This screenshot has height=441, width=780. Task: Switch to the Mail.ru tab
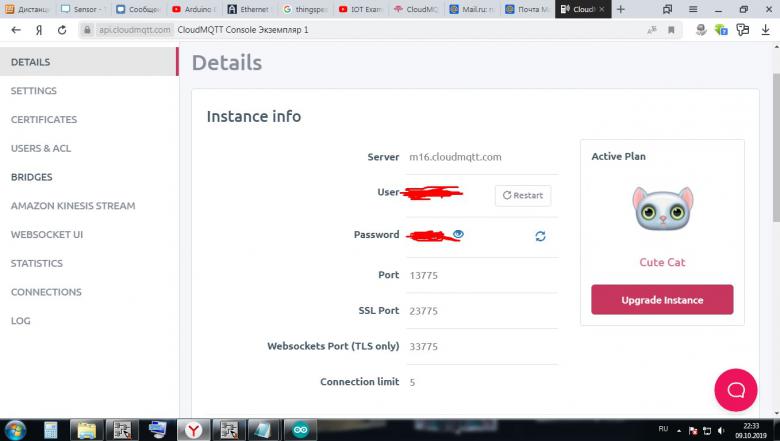point(473,9)
